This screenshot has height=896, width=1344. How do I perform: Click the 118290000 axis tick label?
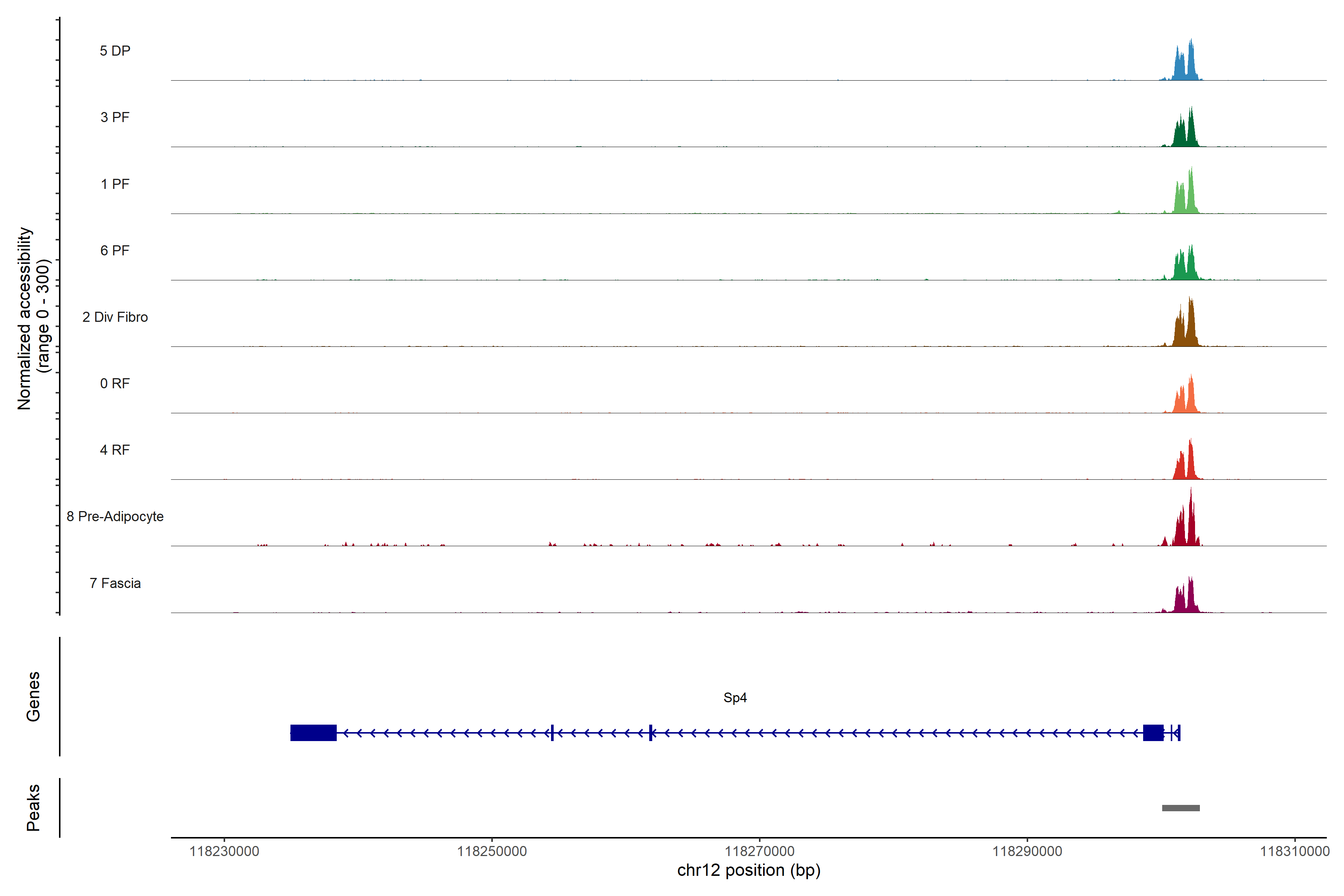point(1027,852)
